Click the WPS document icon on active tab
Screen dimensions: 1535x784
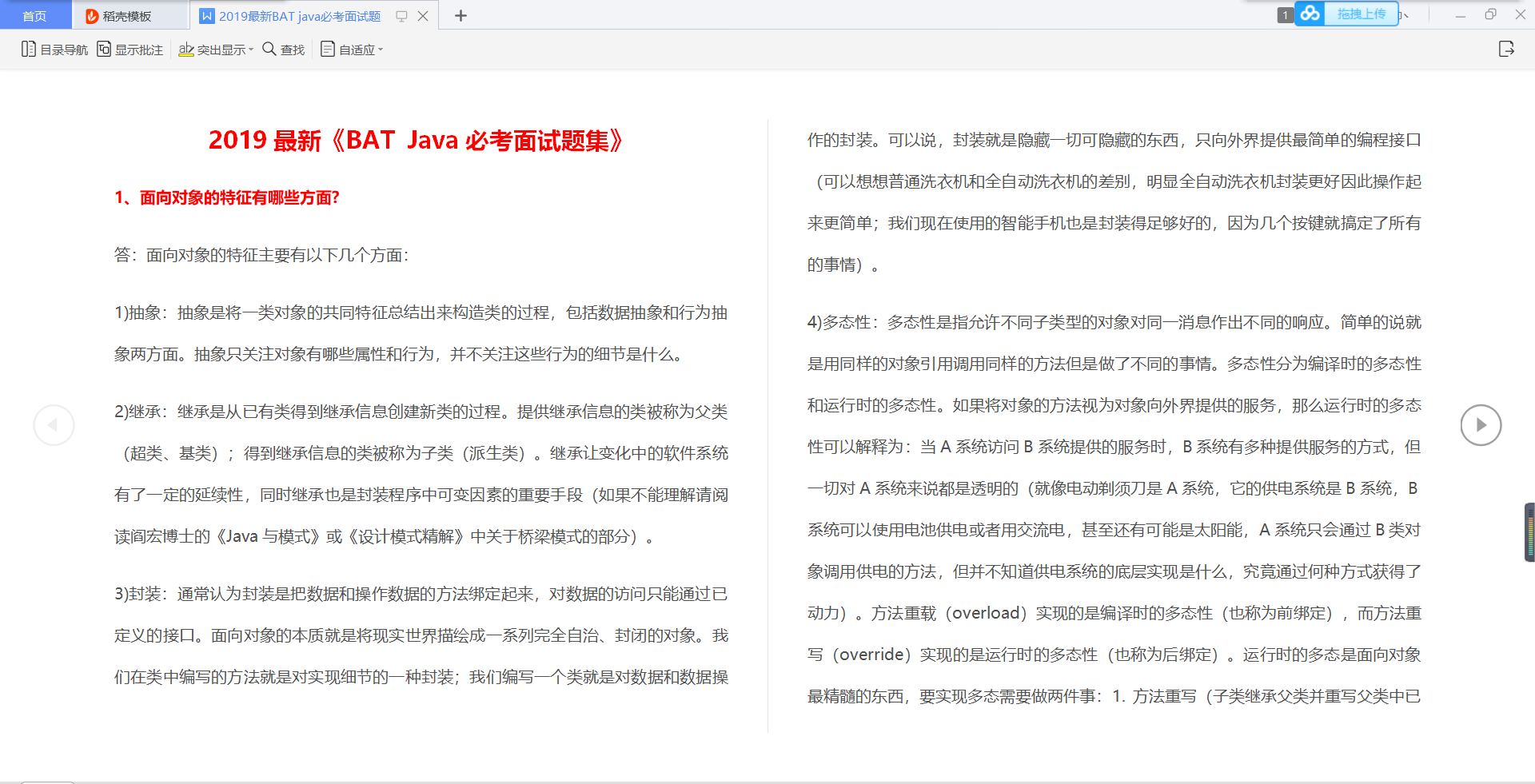pyautogui.click(x=207, y=16)
